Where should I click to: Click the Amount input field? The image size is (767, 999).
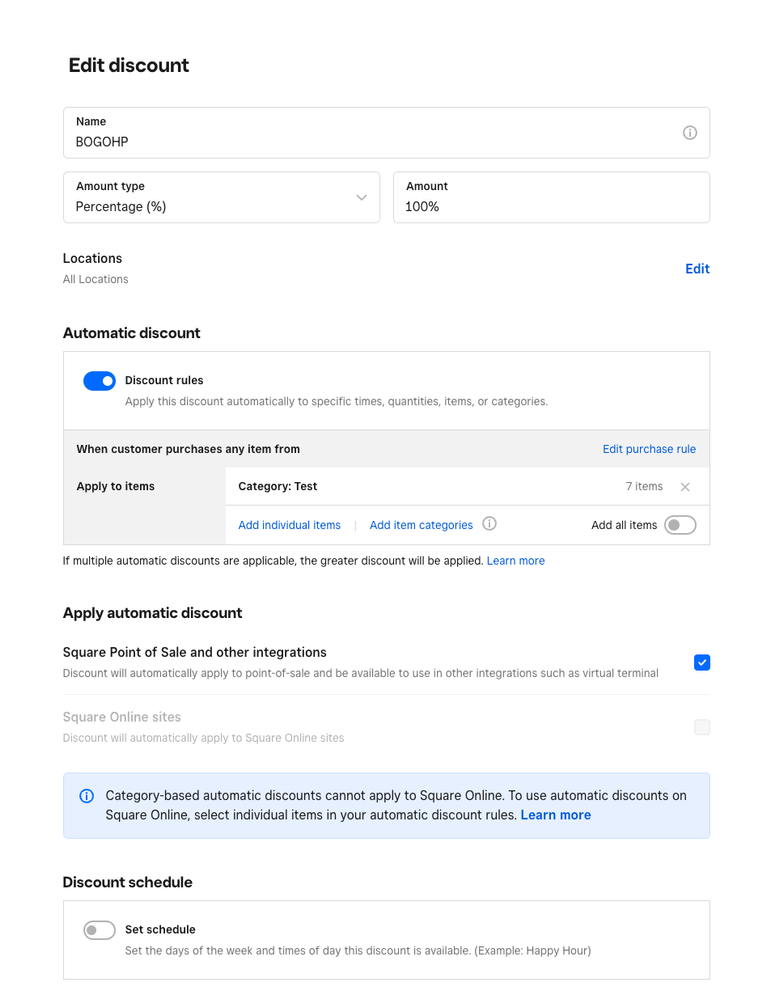[x=551, y=206]
